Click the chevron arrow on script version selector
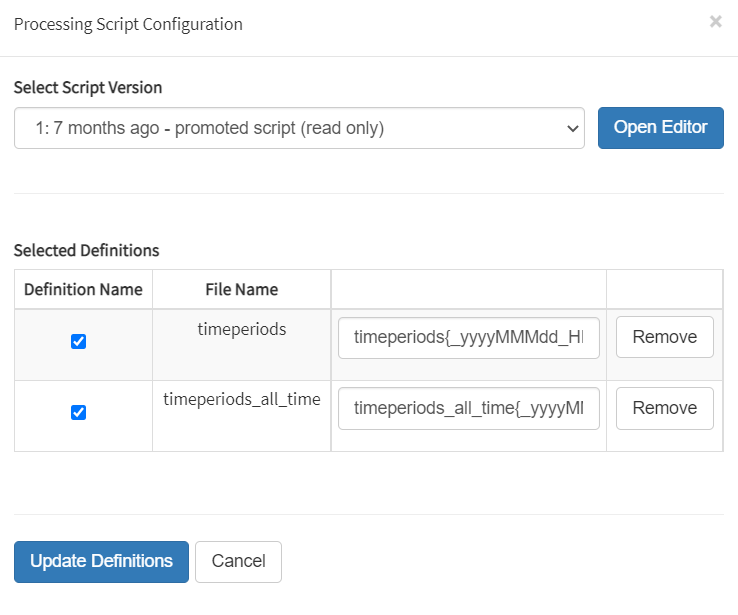This screenshot has width=738, height=615. point(572,128)
